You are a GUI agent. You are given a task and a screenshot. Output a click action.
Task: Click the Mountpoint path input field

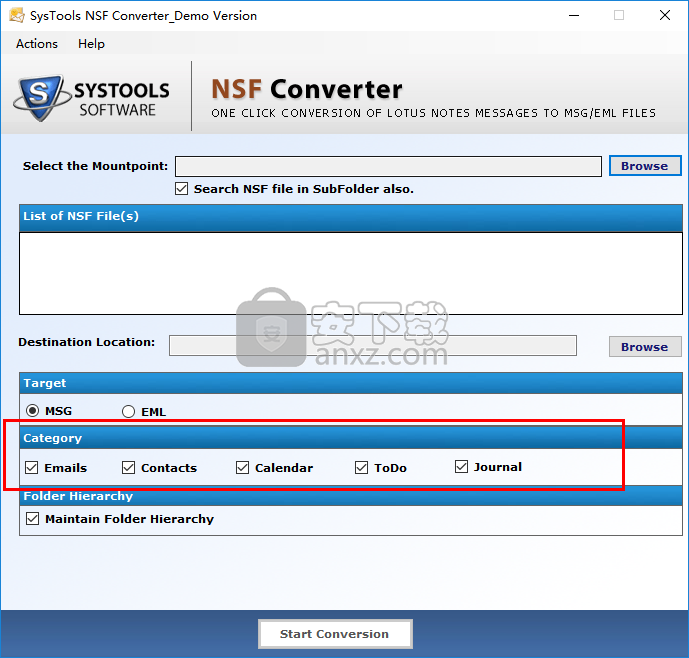tap(388, 167)
